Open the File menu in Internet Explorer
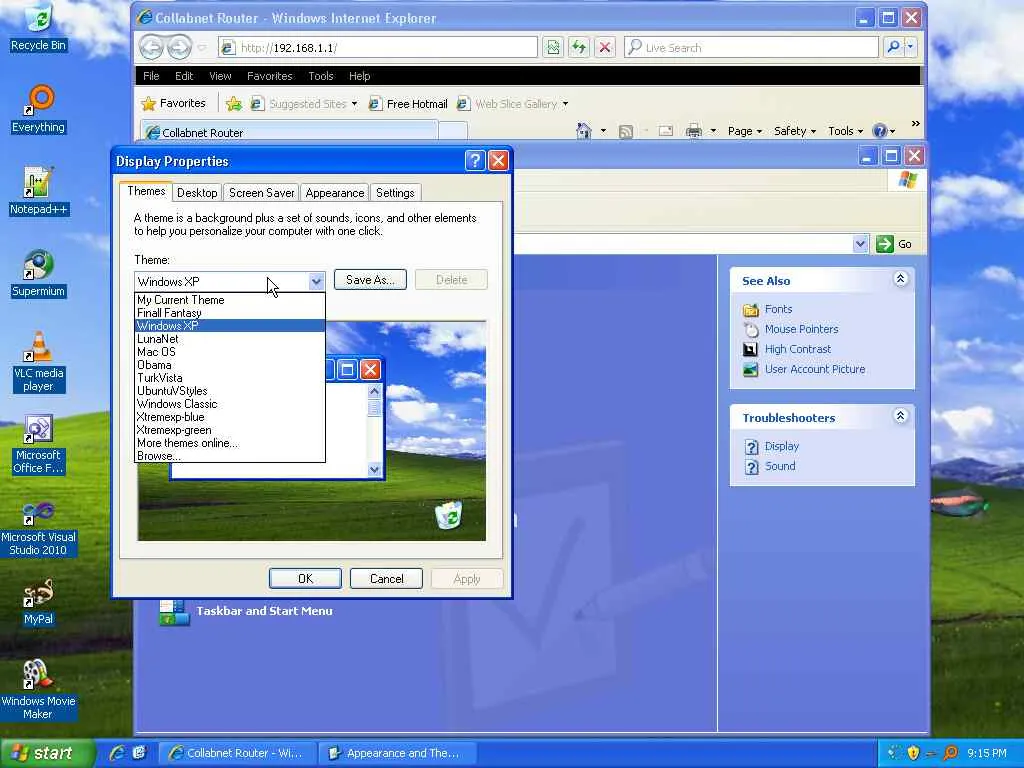This screenshot has height=768, width=1024. 151,76
